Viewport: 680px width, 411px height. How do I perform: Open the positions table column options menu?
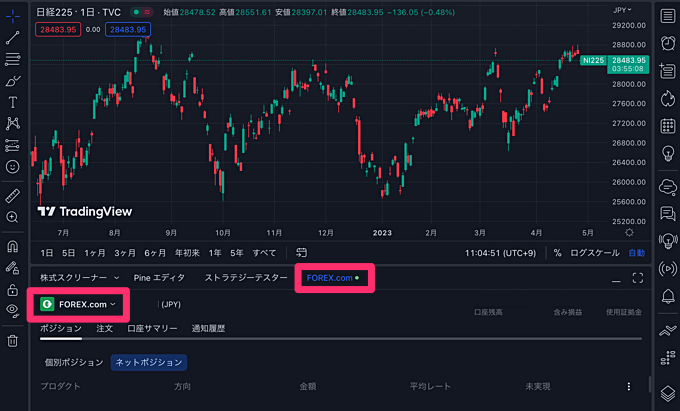(x=629, y=386)
